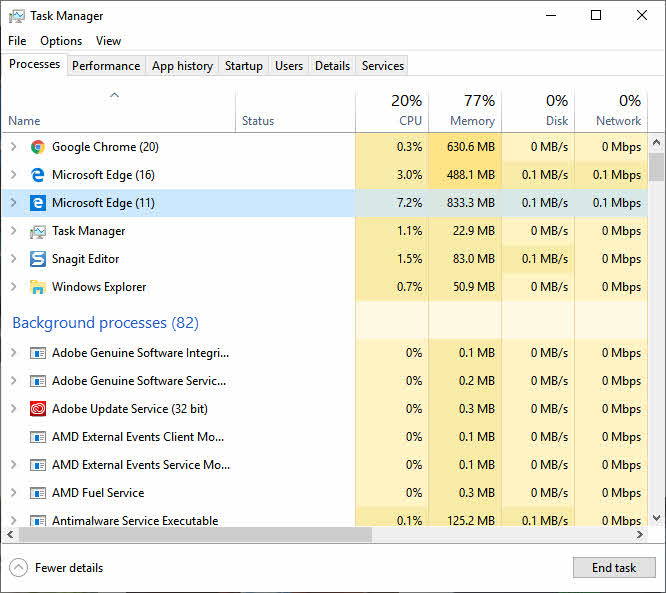
Task: Click the vertical scrollbar thumb
Action: click(657, 167)
